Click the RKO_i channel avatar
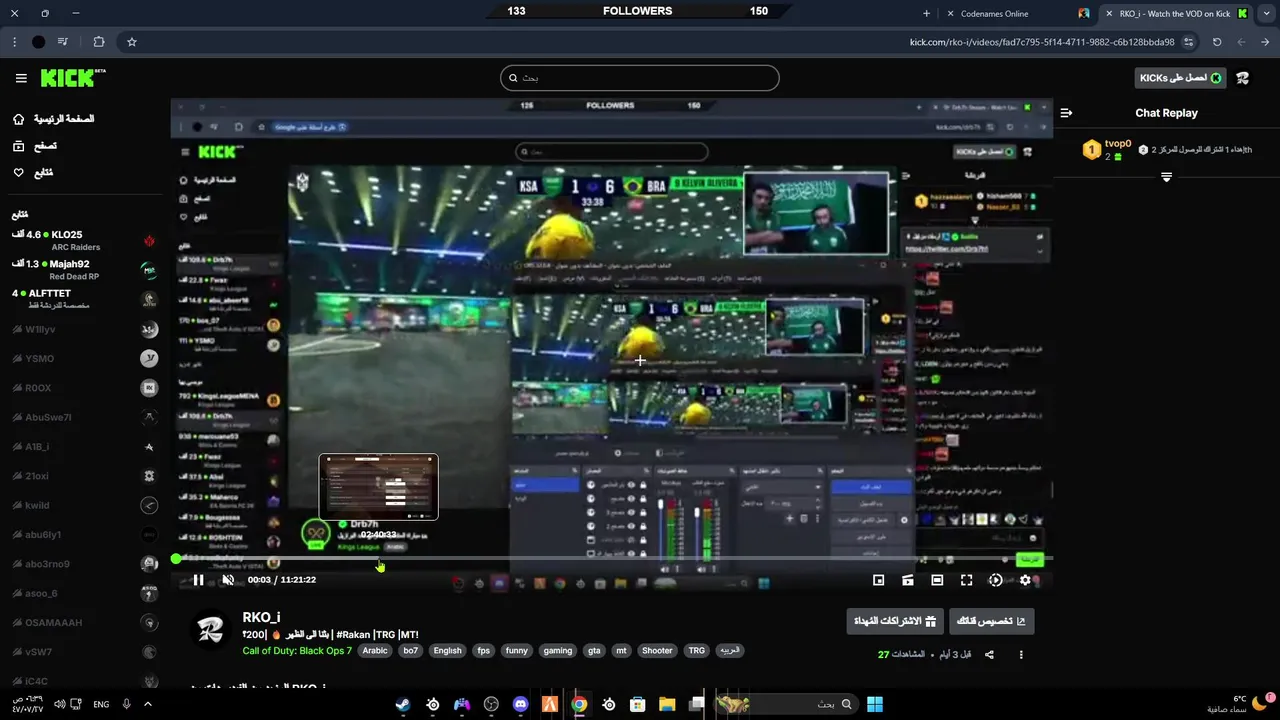This screenshot has height=720, width=1280. point(211,632)
